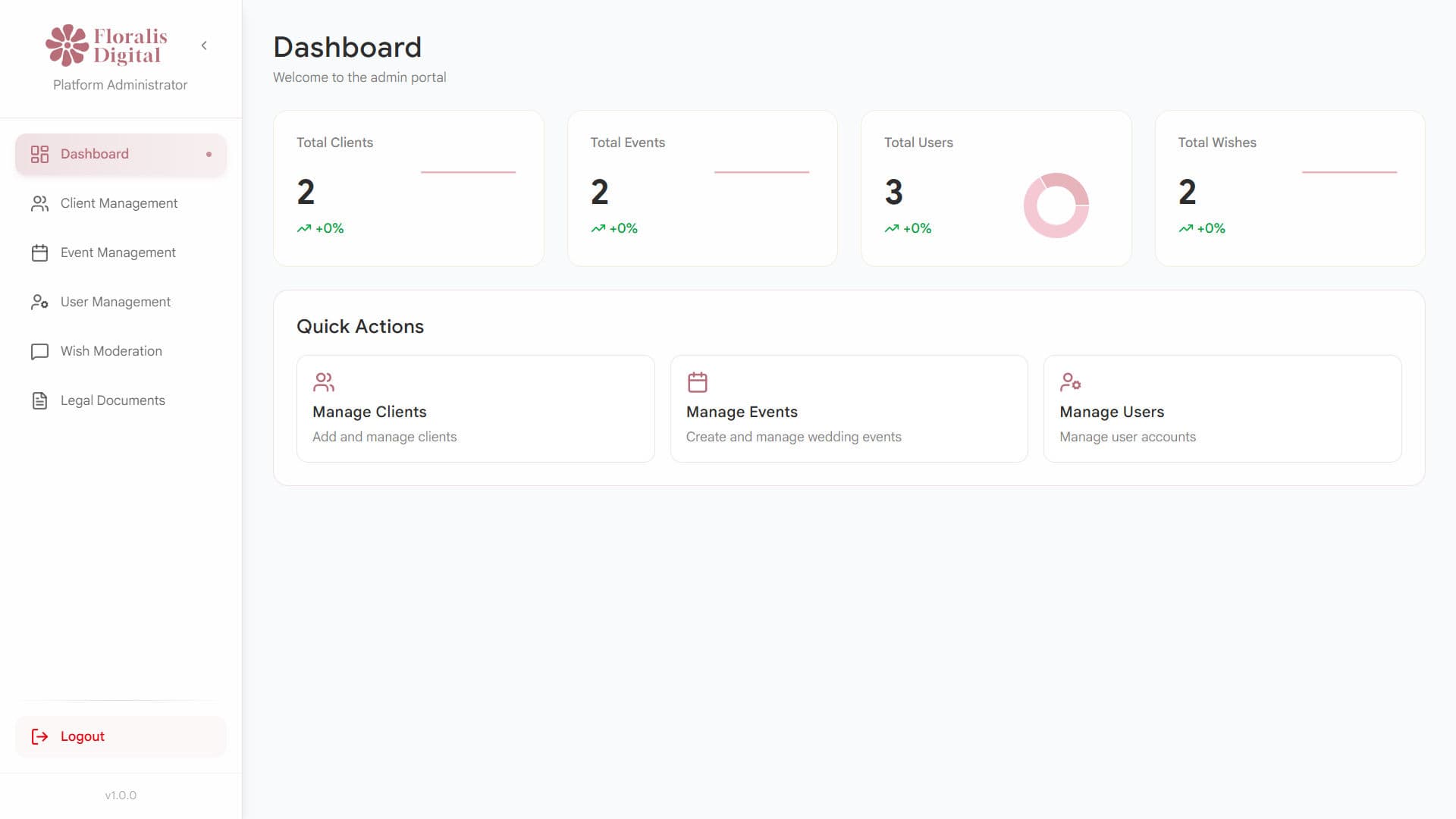Viewport: 1456px width, 819px height.
Task: Click the Total Users trend arrow icon
Action: click(x=892, y=228)
